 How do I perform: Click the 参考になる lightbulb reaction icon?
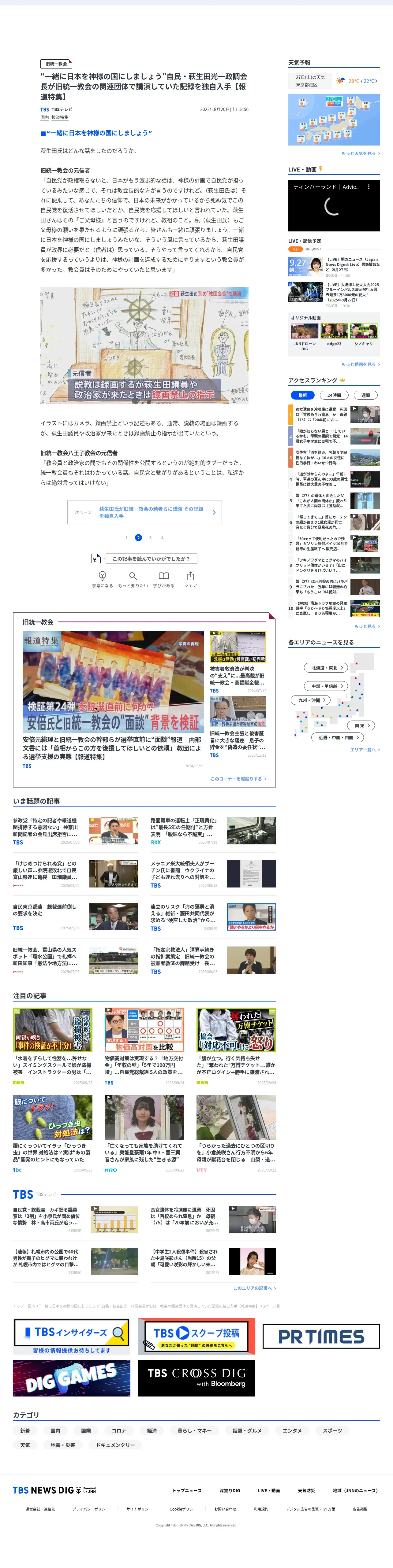102,575
